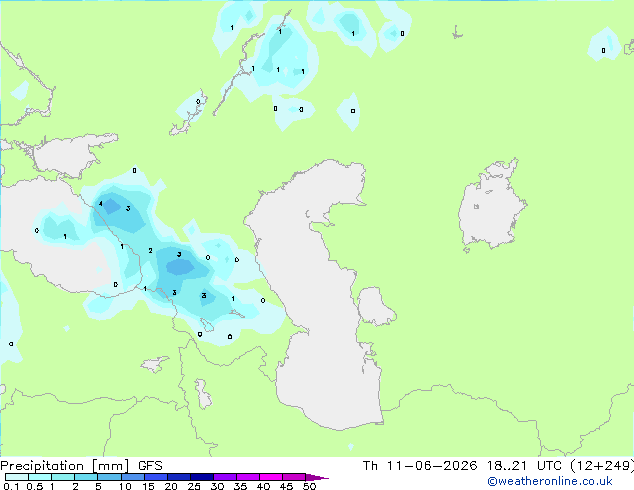Click the precipitation value '4' on map

tap(101, 204)
